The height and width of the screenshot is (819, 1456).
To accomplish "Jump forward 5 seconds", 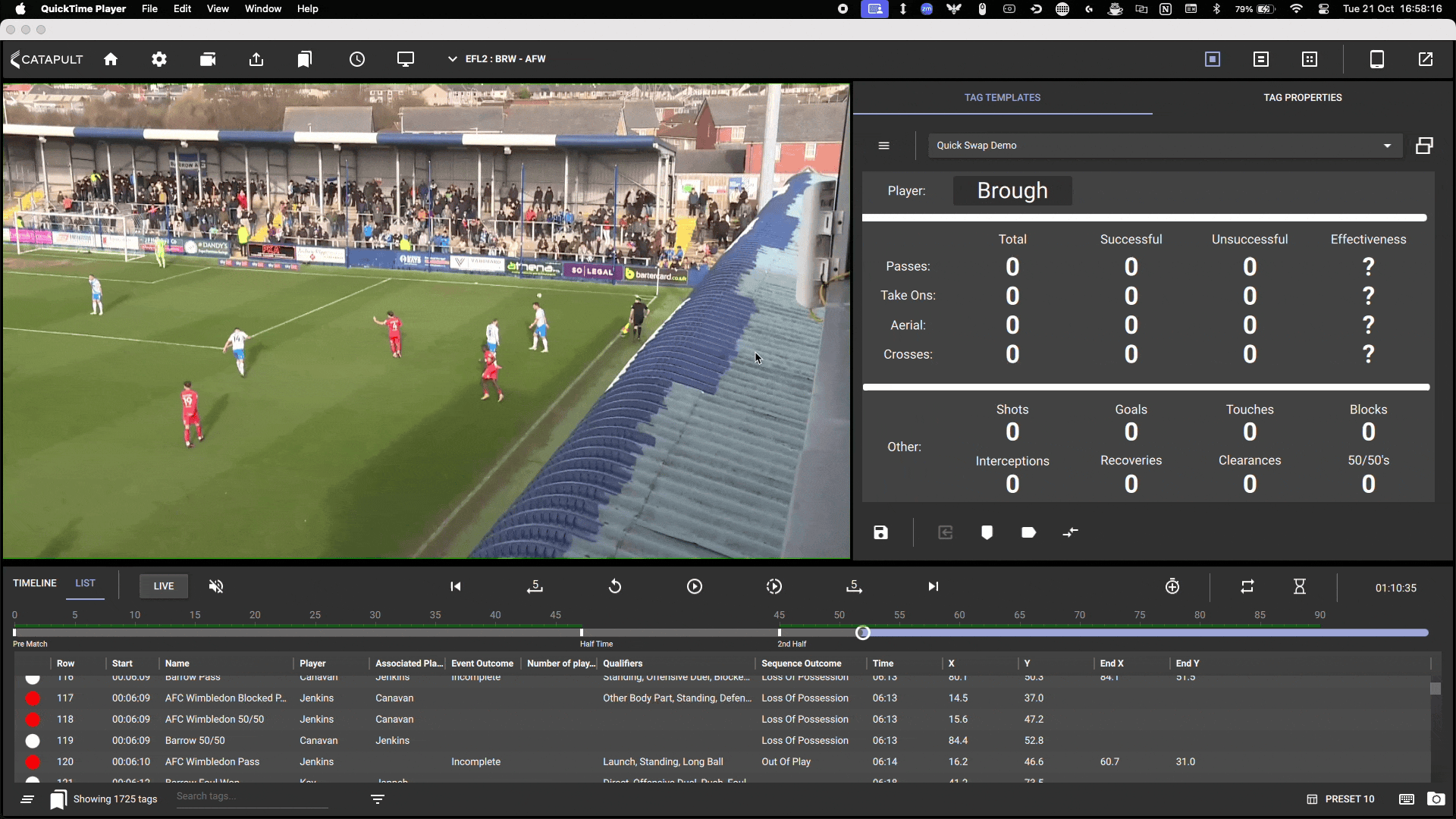I will 854,586.
